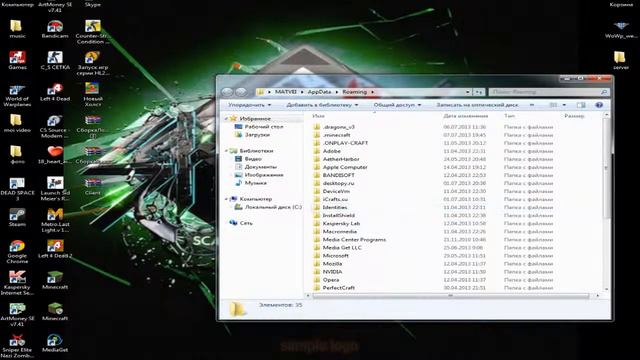This screenshot has height=360, width=640.
Task: Click the Explorer help question-mark icon
Action: pyautogui.click(x=599, y=105)
